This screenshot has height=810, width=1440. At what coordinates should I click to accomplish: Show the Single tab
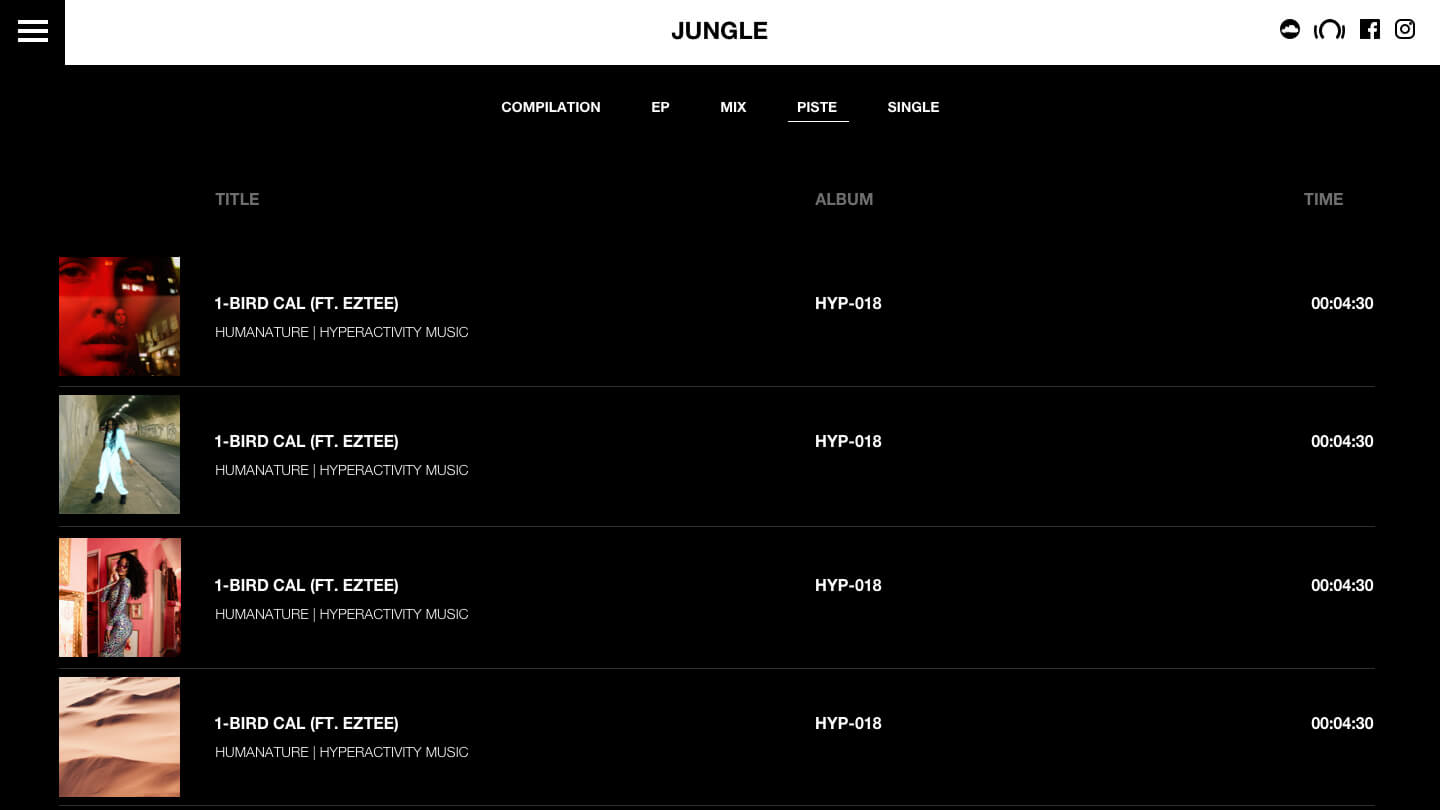913,107
